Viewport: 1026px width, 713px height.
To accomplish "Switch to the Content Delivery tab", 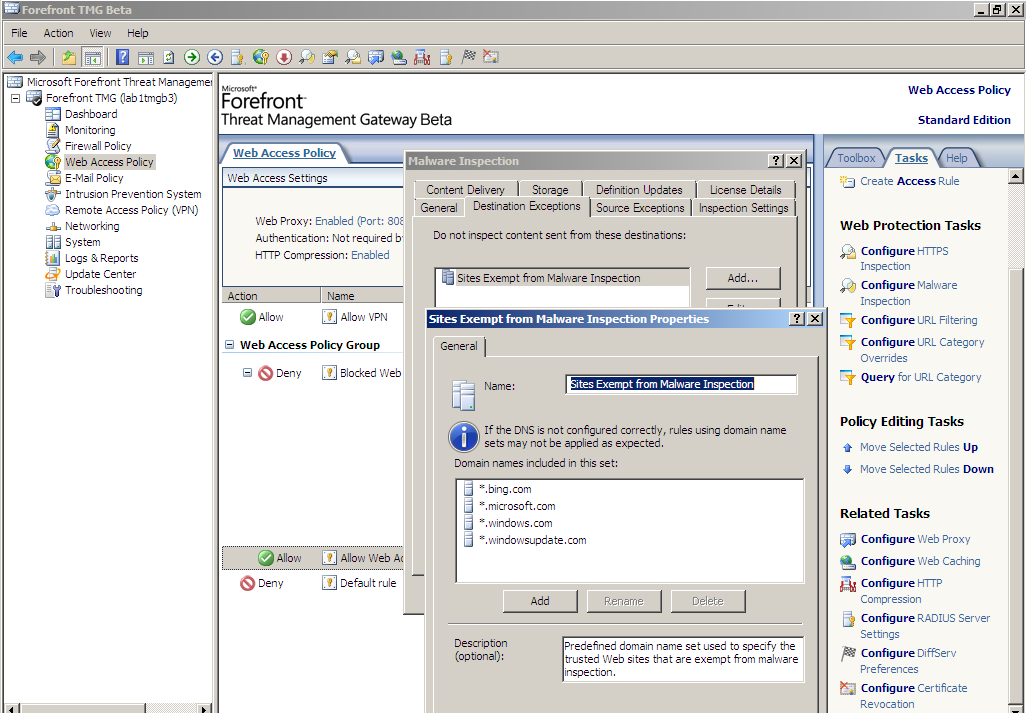I will (465, 190).
